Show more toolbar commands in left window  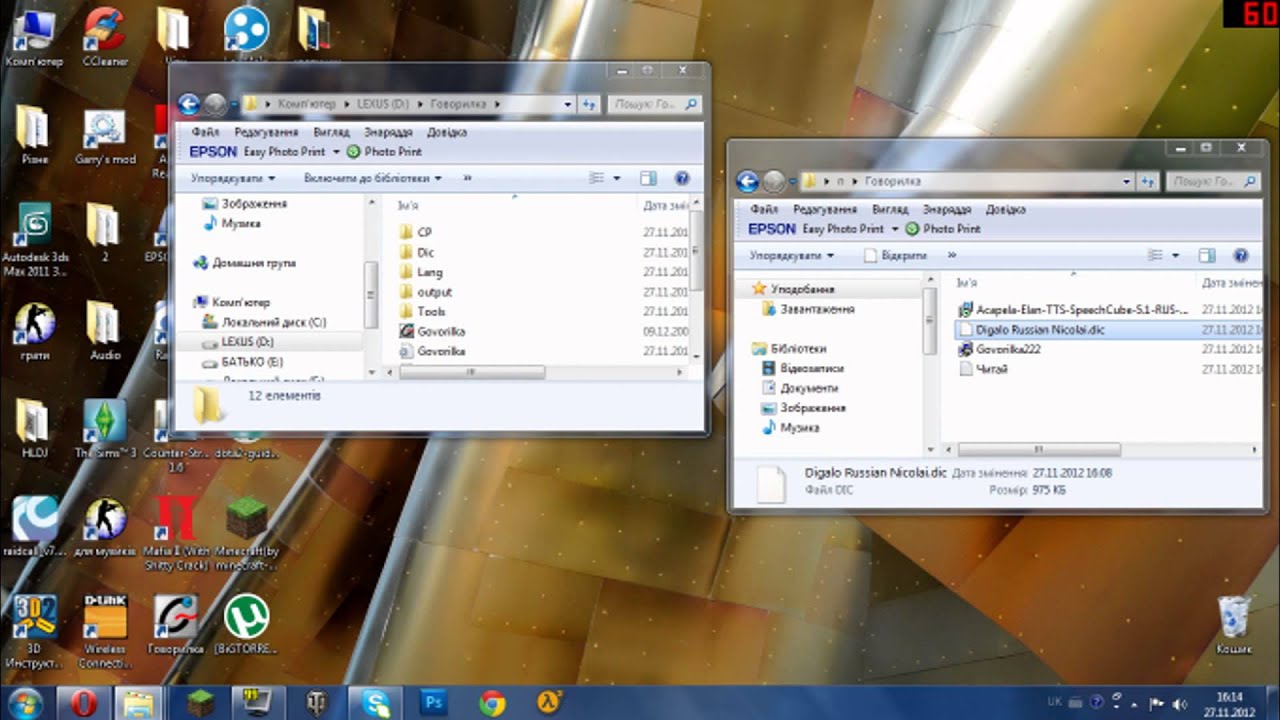[467, 178]
